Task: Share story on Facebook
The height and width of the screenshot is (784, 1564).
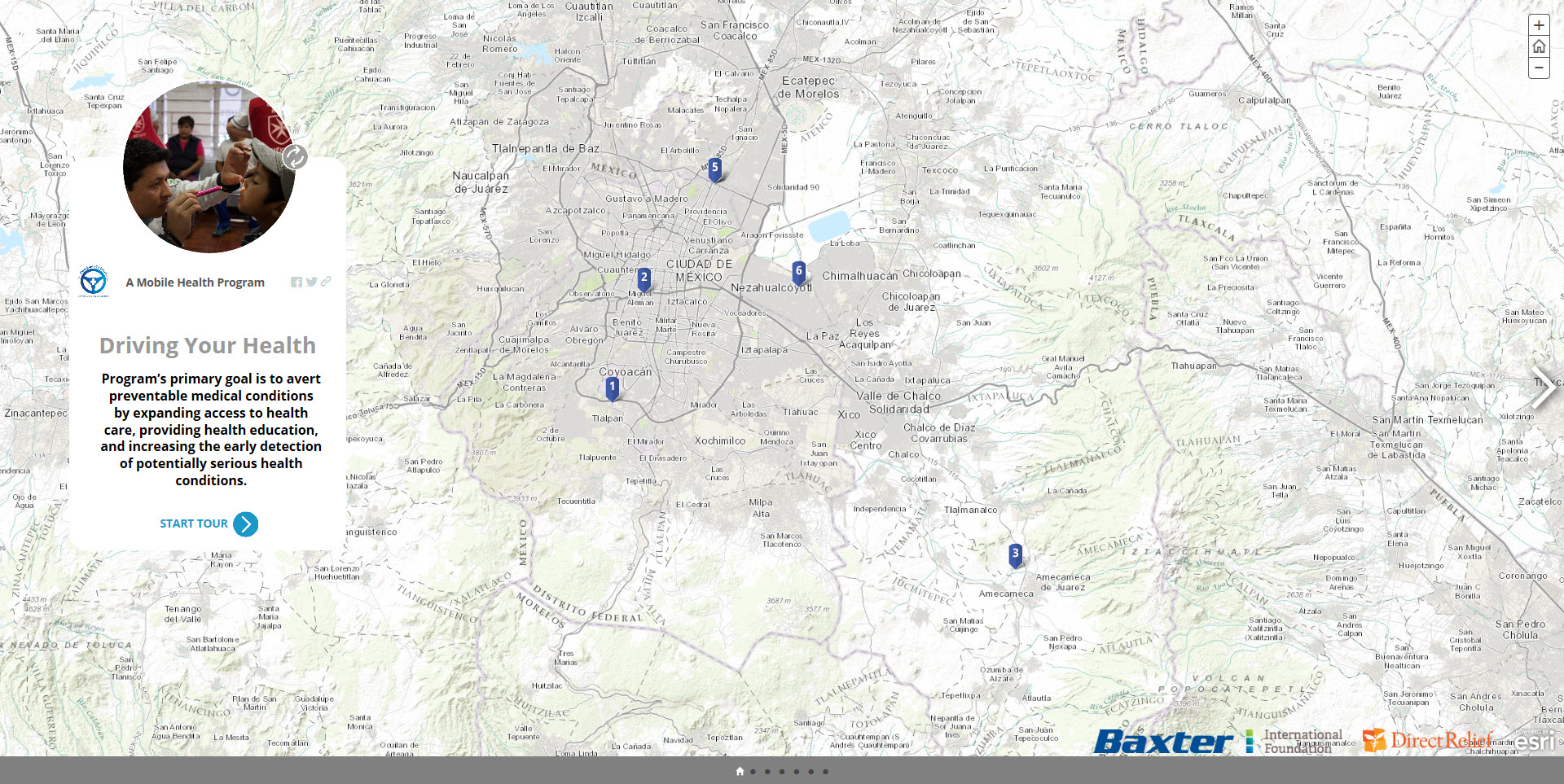Action: pos(297,283)
